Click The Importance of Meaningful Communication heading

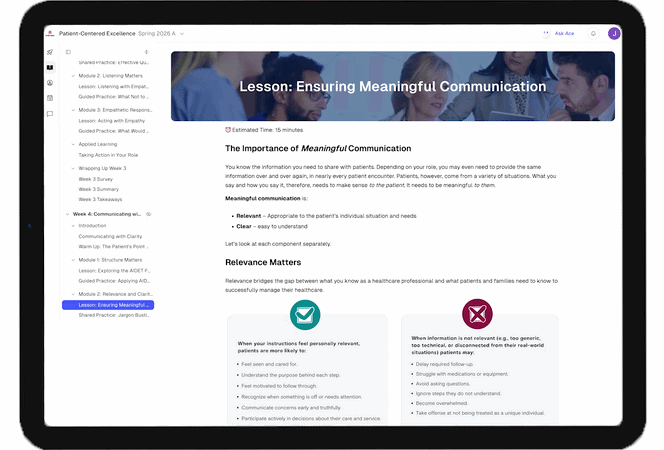point(318,149)
